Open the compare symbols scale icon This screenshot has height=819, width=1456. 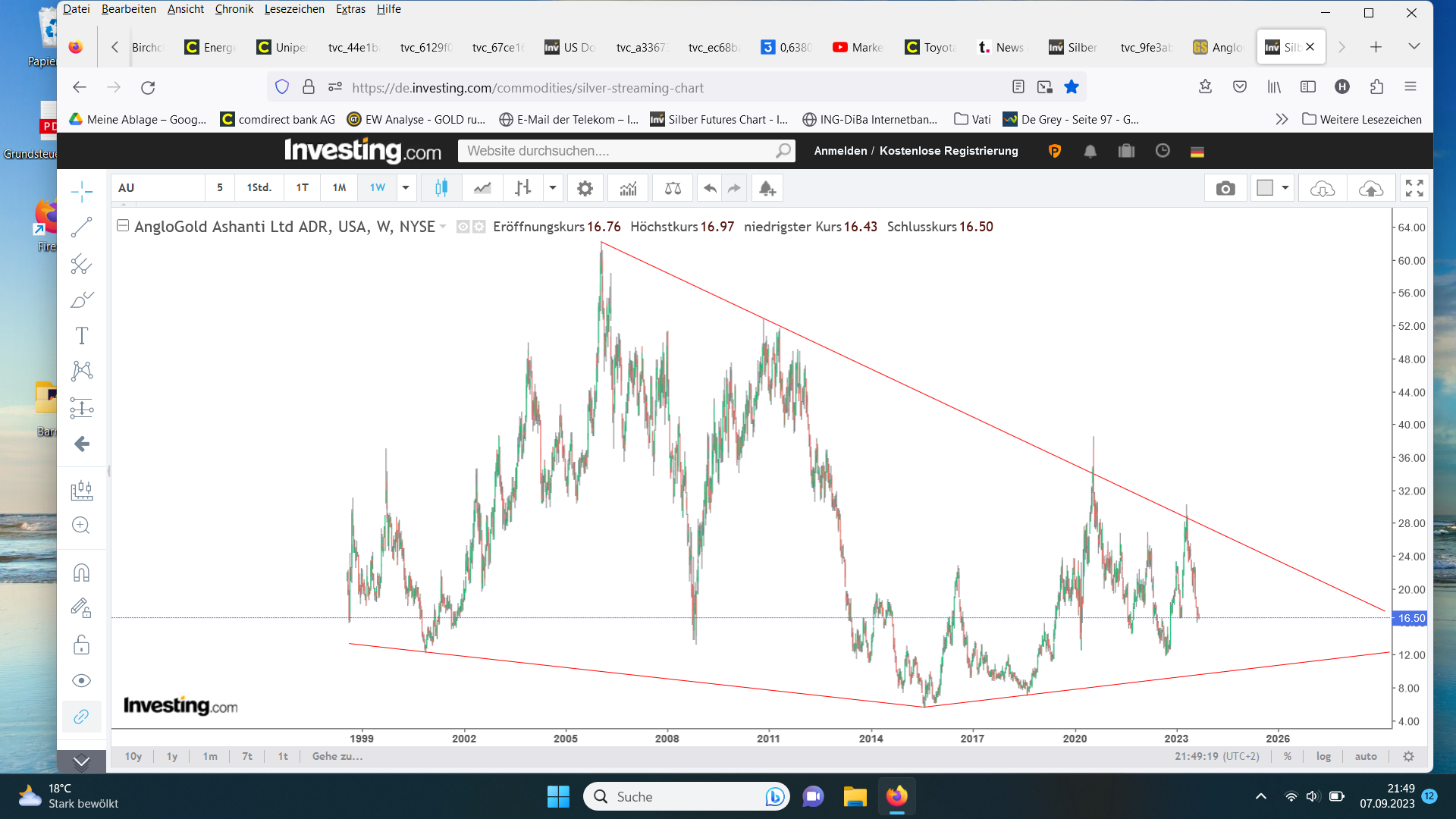tap(673, 188)
